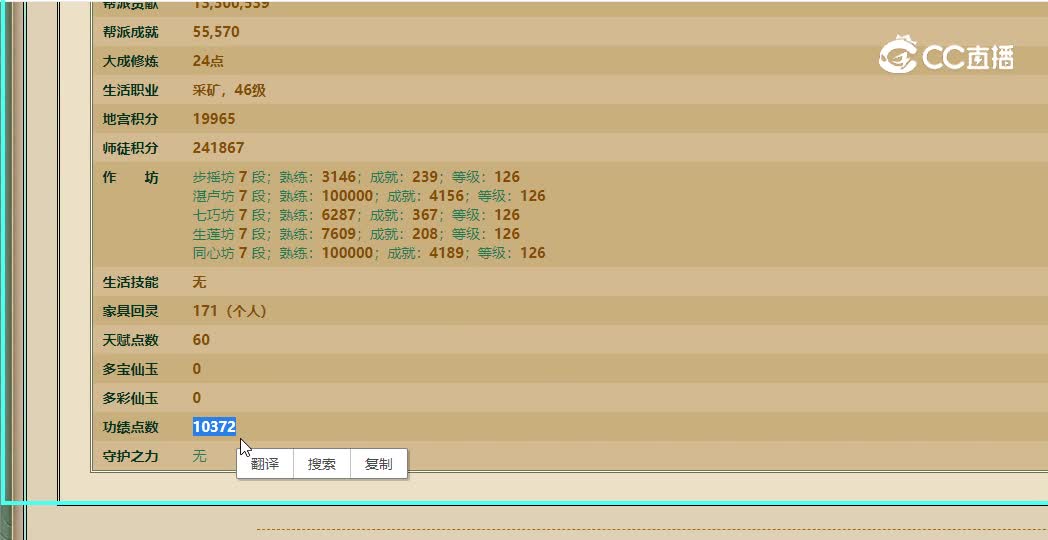Image resolution: width=1048 pixels, height=540 pixels.
Task: Click the 生莲坊 achievement value 208
Action: 424,233
